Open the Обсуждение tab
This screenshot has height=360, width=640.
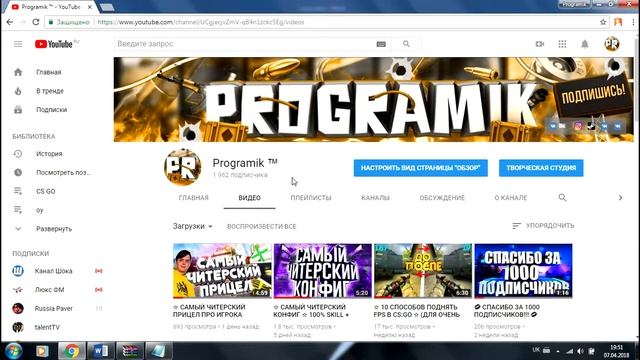coord(442,198)
